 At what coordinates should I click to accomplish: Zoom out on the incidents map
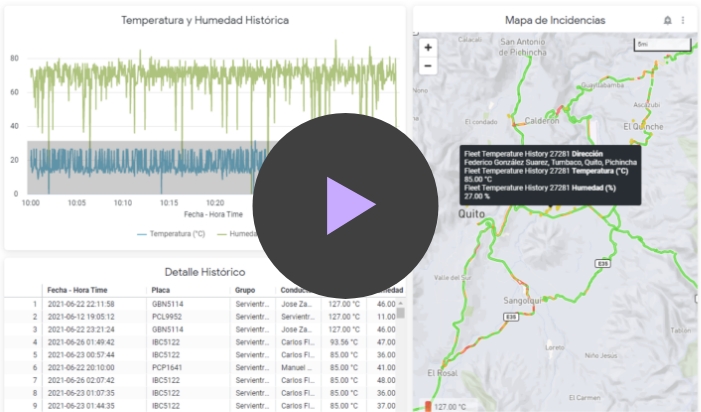coord(428,66)
